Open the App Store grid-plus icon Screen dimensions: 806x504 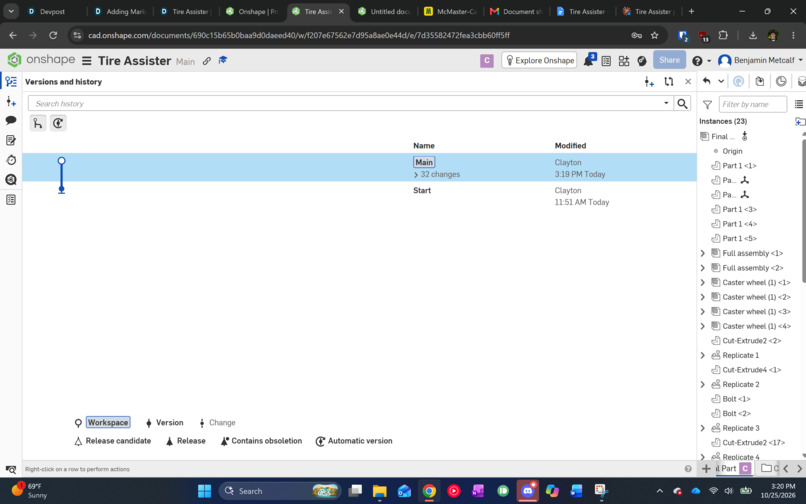point(624,61)
